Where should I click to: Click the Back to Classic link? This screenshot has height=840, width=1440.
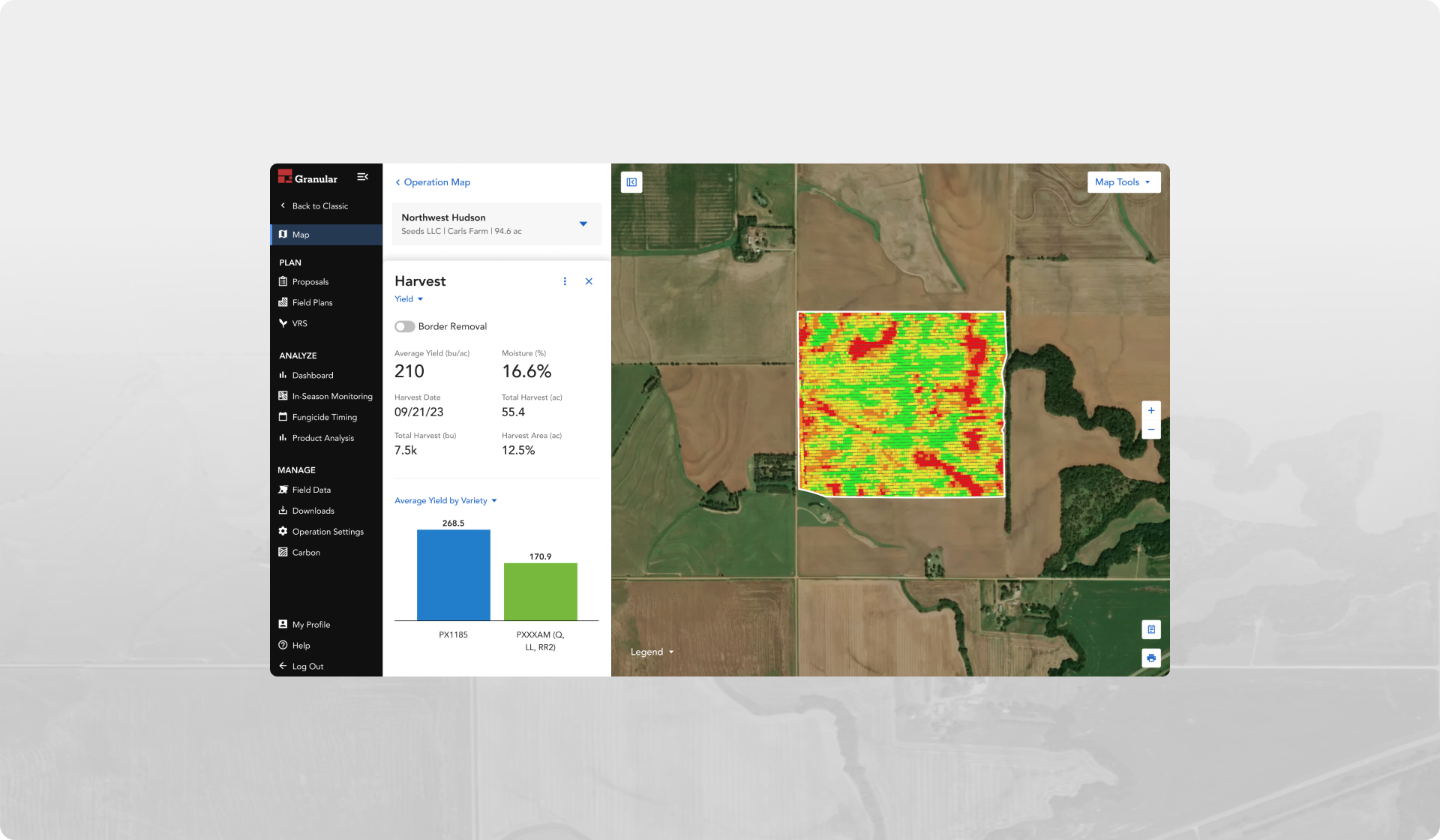tap(319, 205)
